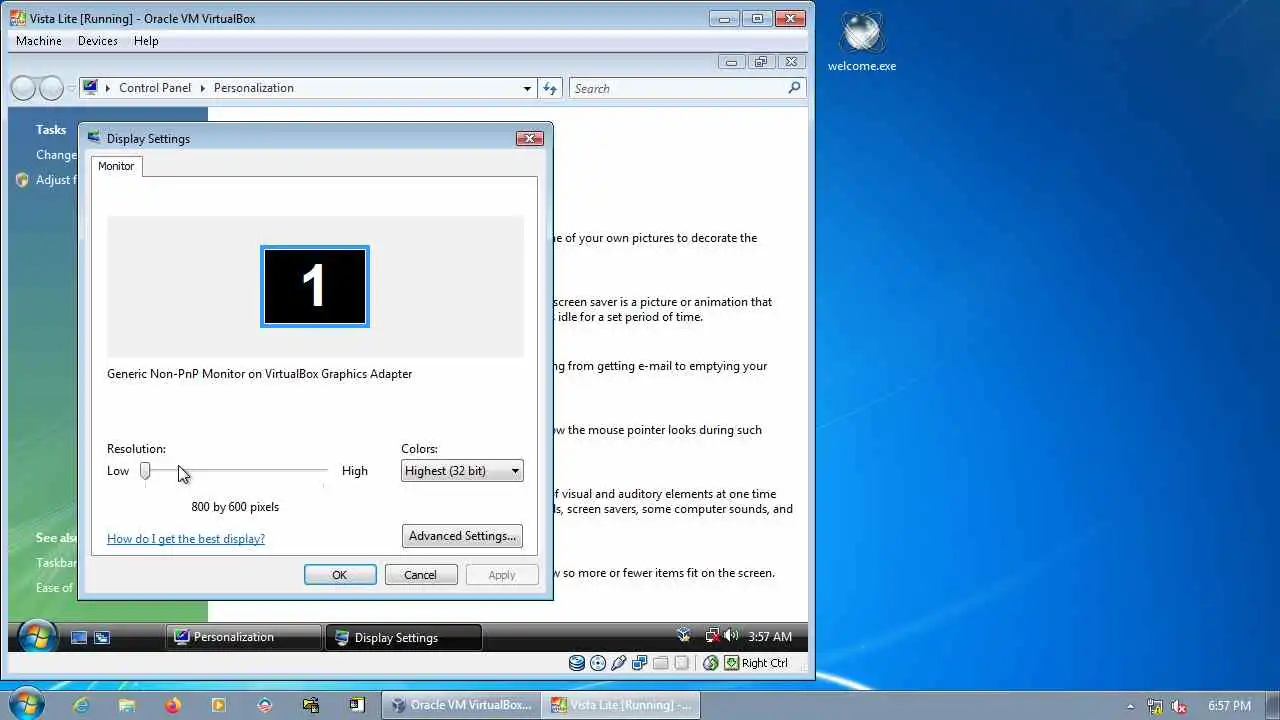1280x720 pixels.
Task: Click the host network tray icon
Action: tap(1155, 706)
